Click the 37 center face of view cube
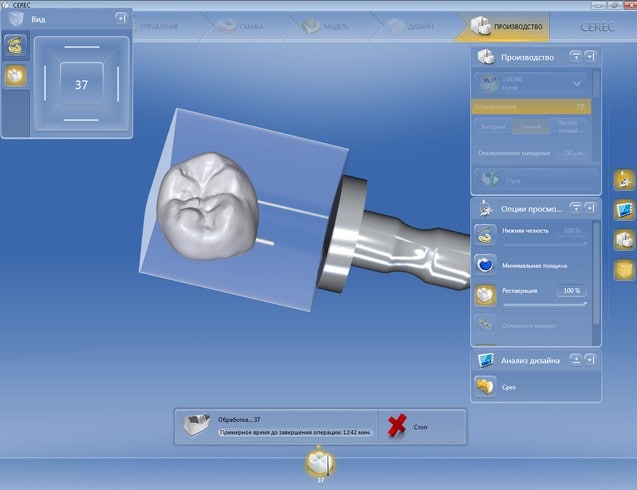Image resolution: width=637 pixels, height=490 pixels. point(82,86)
